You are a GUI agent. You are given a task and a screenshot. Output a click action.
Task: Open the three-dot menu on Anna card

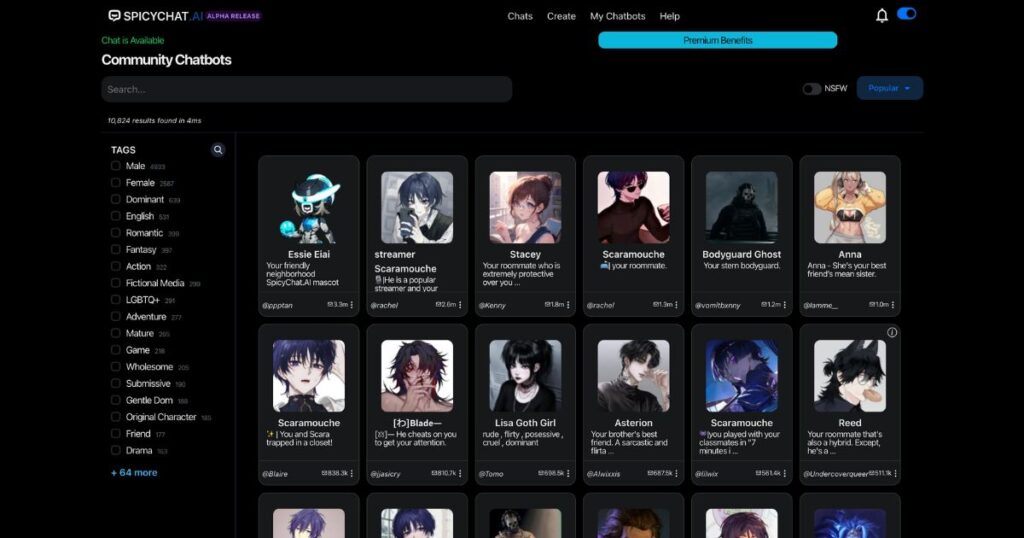click(x=893, y=305)
